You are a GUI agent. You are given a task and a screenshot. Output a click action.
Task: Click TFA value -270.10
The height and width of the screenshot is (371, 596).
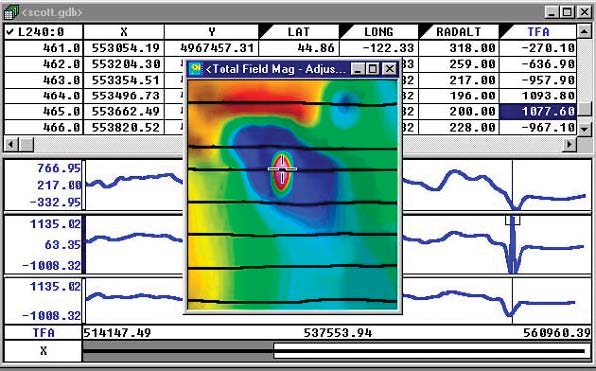538,48
